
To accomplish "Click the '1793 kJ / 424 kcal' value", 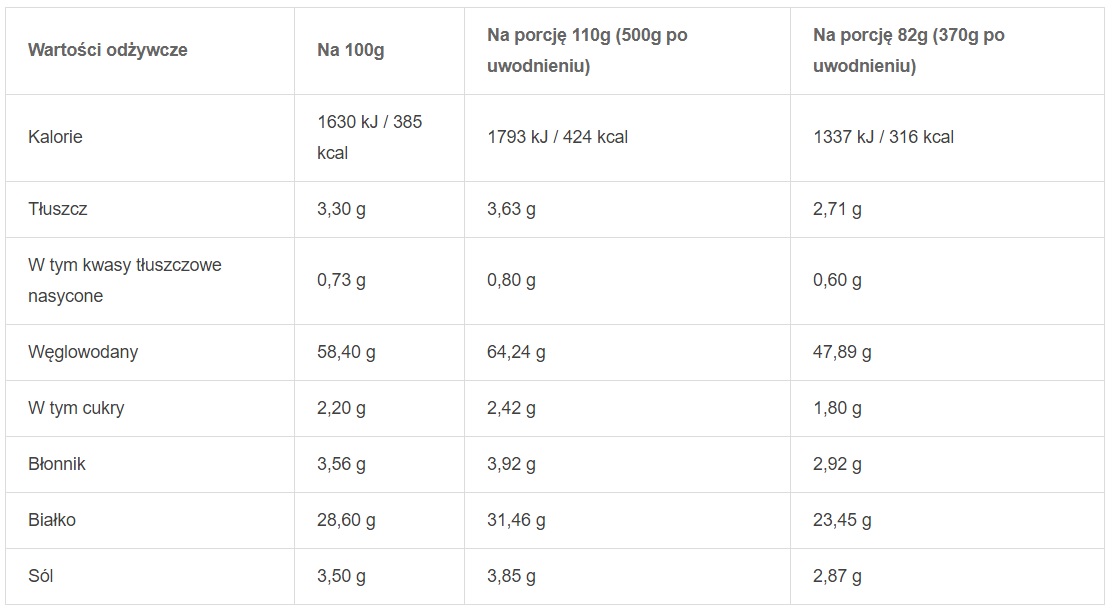I will [x=557, y=137].
